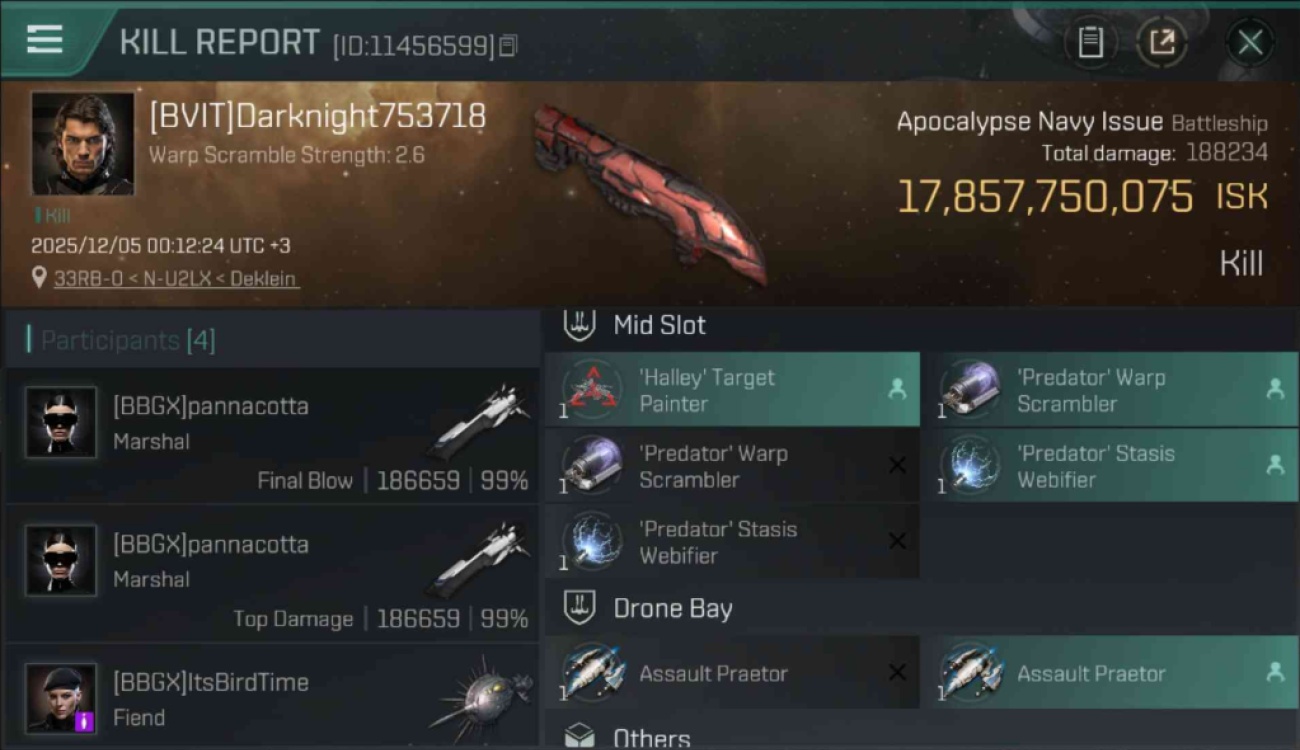Click the clipboard report icon
The height and width of the screenshot is (750, 1300).
click(x=1090, y=42)
